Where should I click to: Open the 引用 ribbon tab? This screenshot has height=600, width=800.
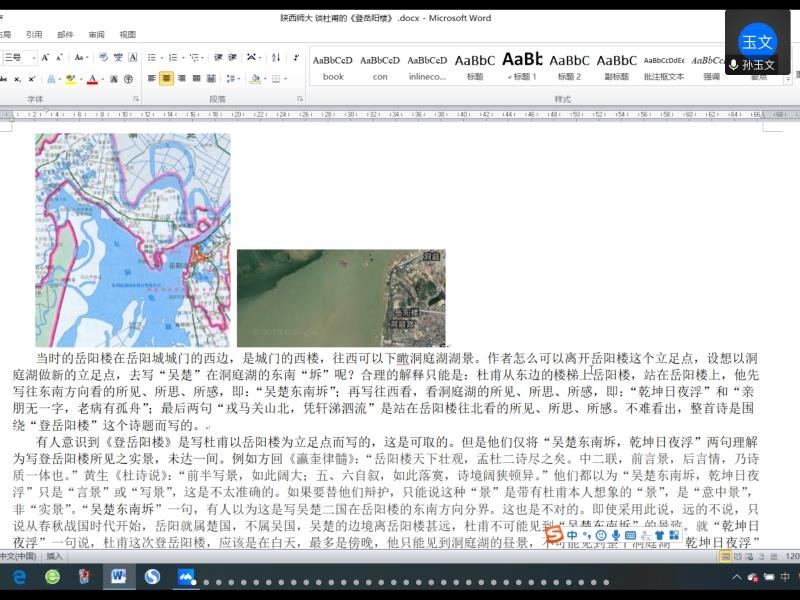coord(34,34)
